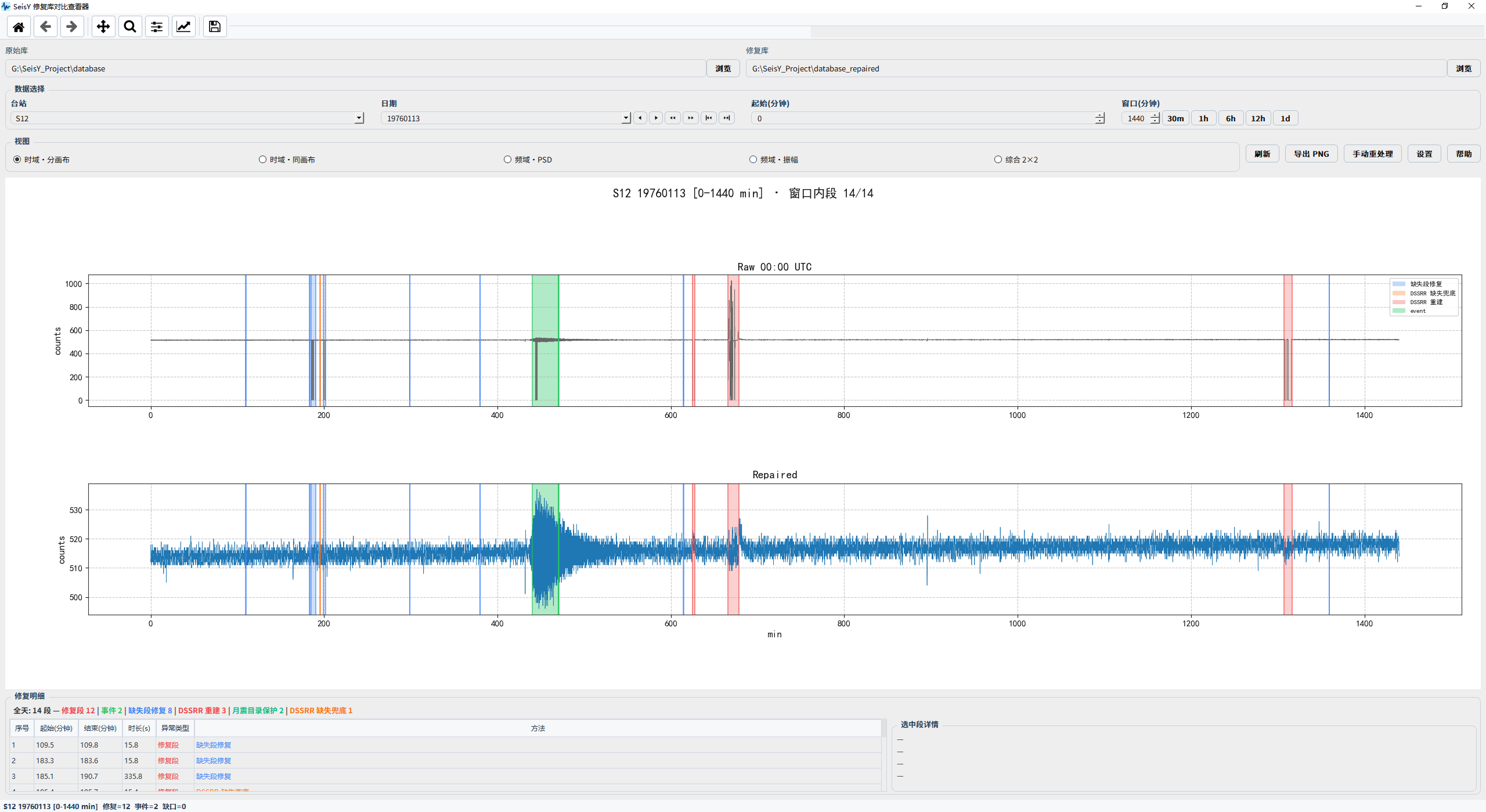Activate the Zoom magnifier tool
Image resolution: width=1486 pixels, height=812 pixels.
130,27
